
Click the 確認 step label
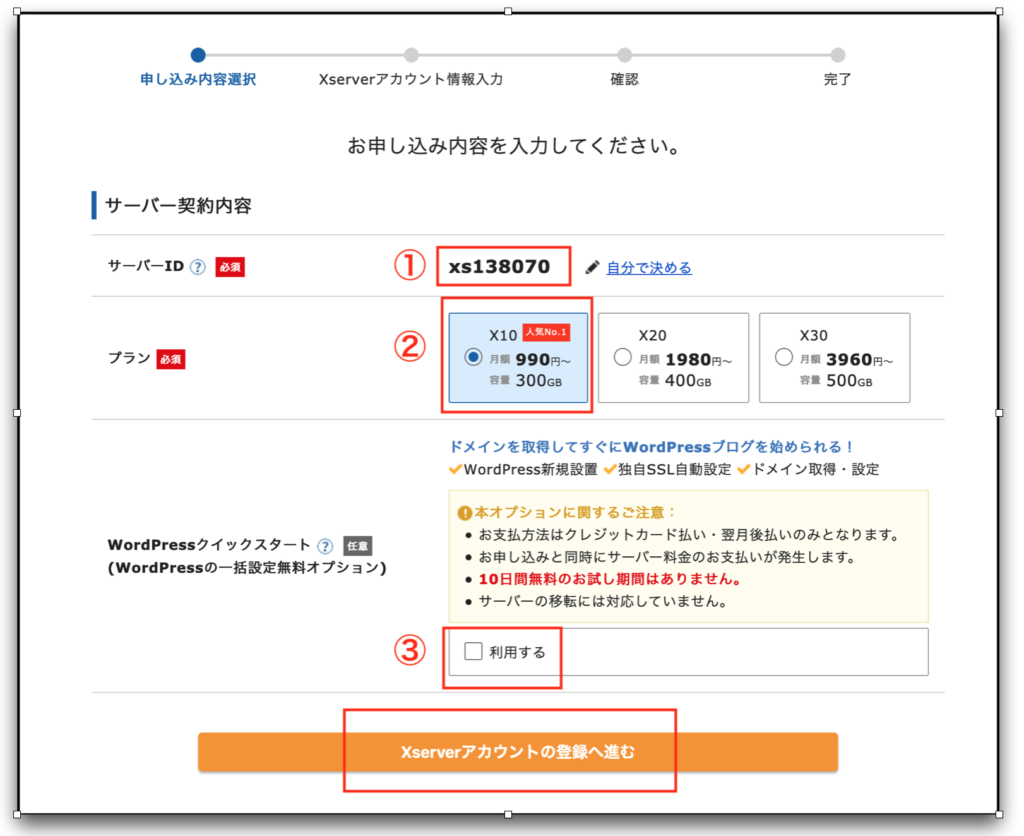point(624,80)
